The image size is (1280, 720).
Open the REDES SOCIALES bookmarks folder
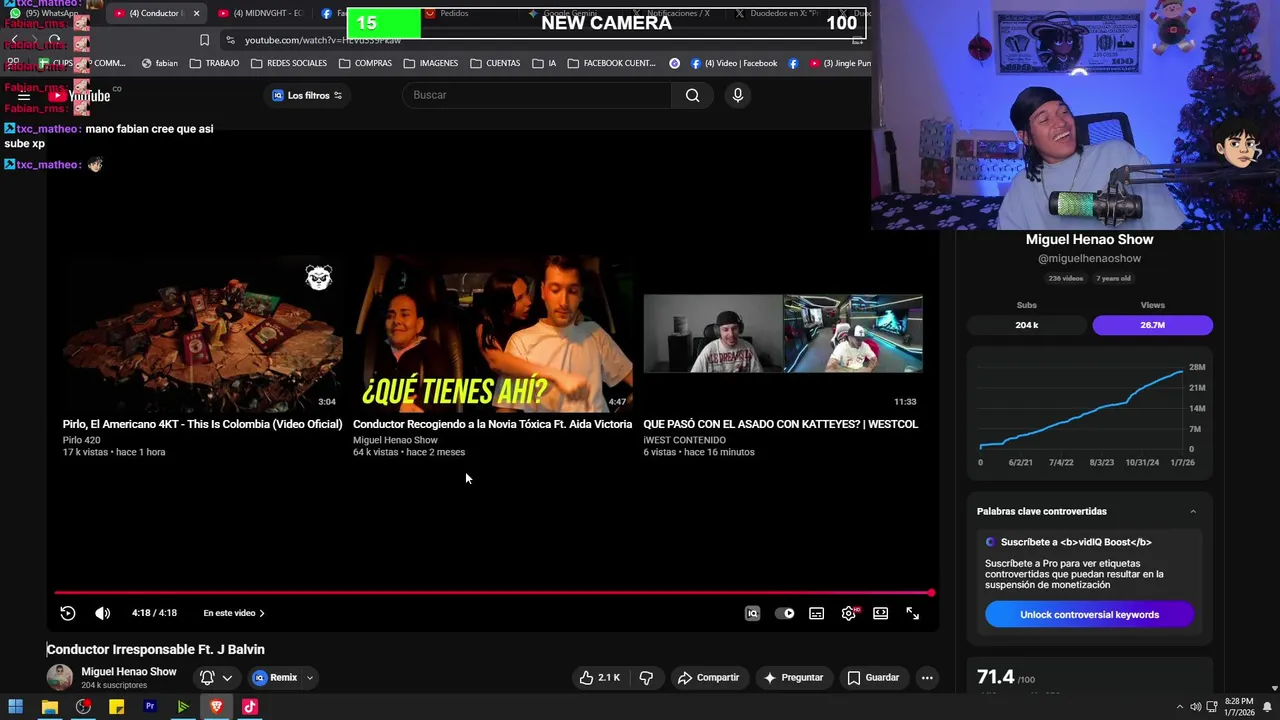(288, 63)
